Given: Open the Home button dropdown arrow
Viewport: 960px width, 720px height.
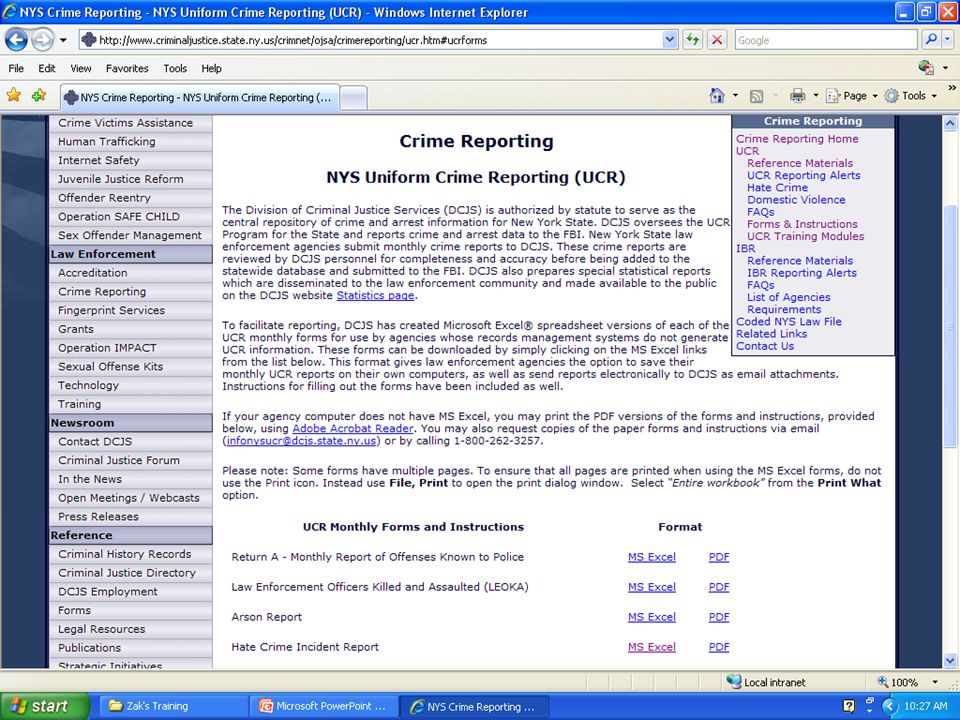Looking at the screenshot, I should point(735,96).
